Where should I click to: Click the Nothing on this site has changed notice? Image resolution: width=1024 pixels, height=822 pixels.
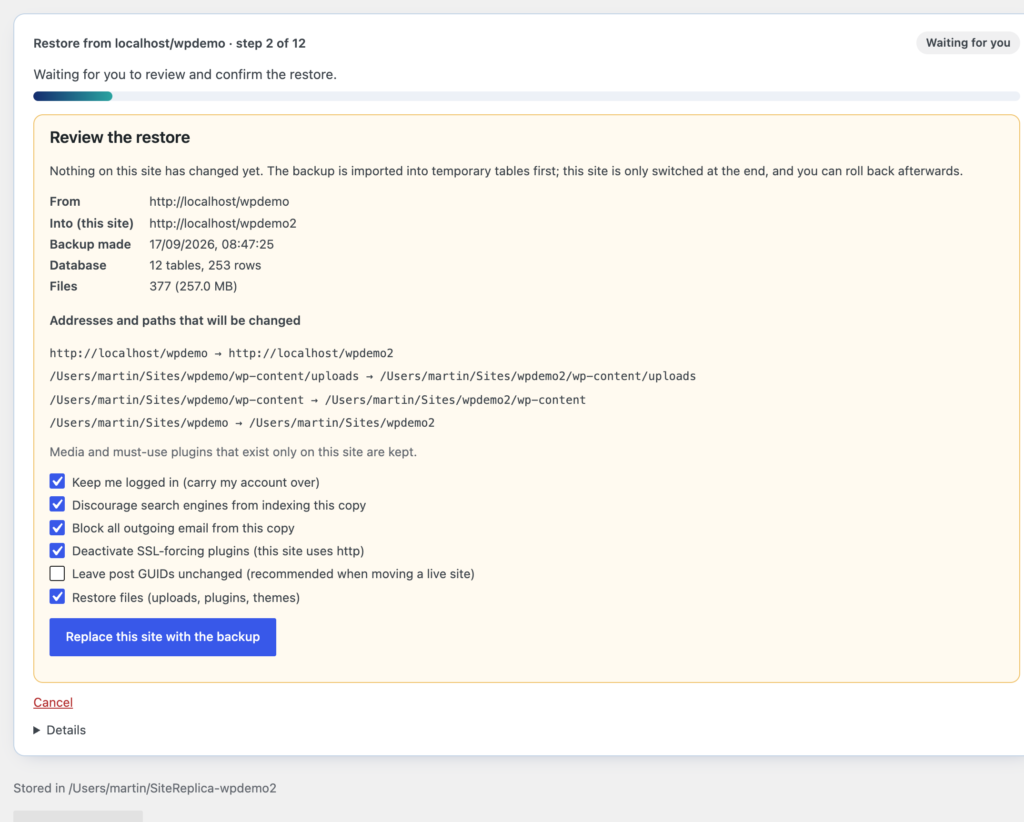tap(506, 171)
